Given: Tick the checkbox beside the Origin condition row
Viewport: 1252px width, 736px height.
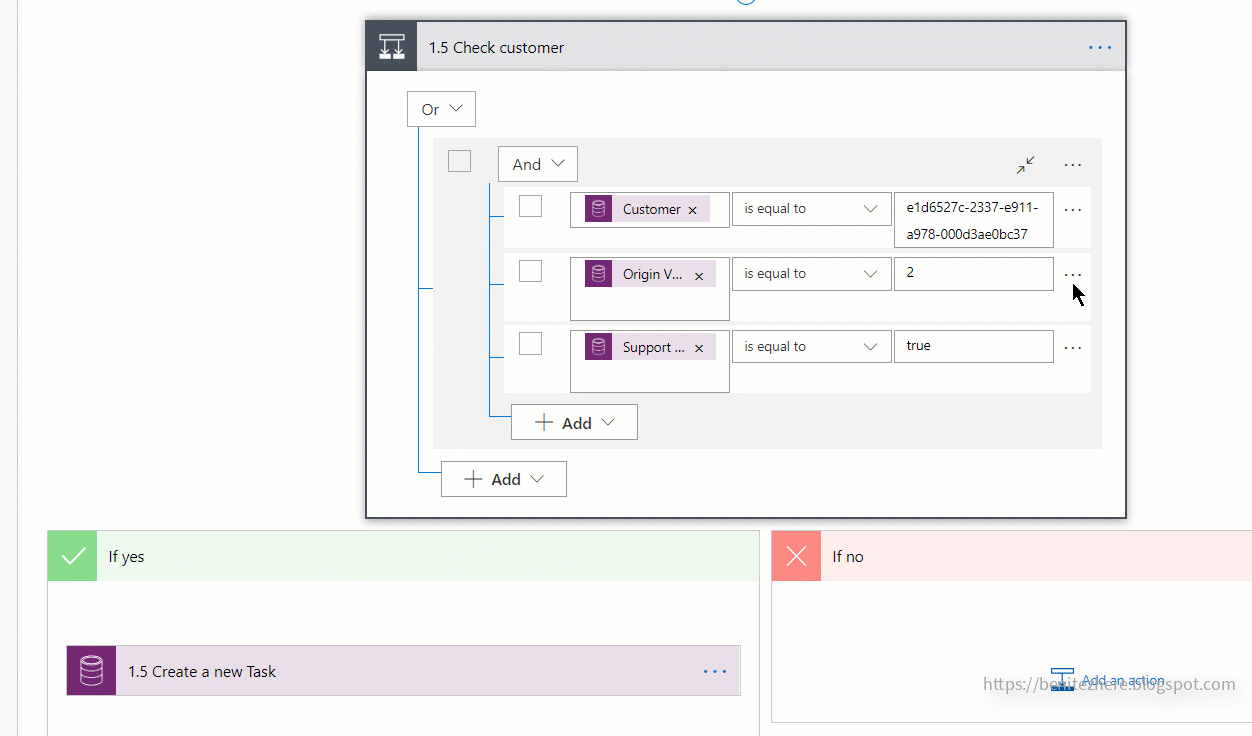Looking at the screenshot, I should point(530,270).
